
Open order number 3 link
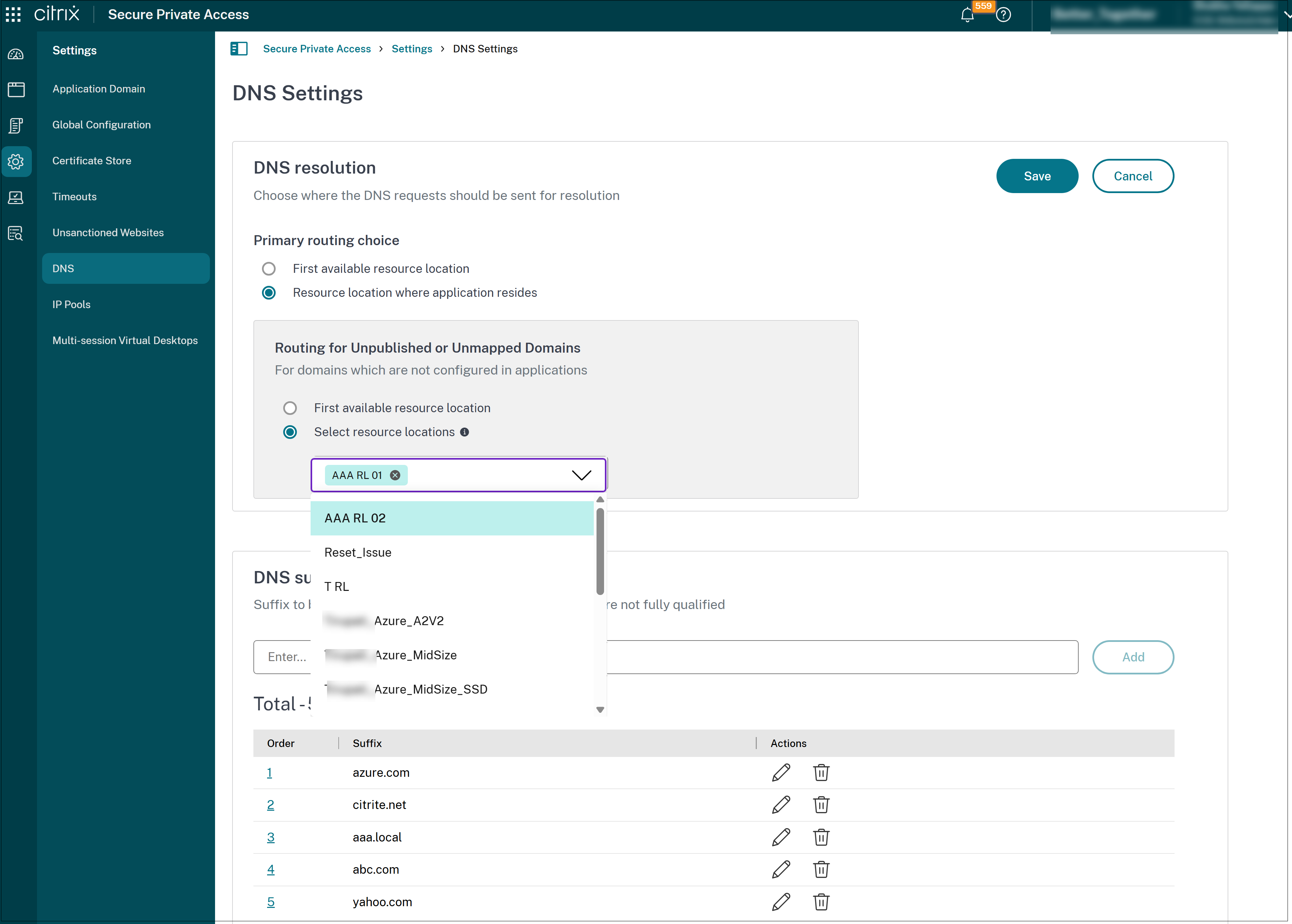271,837
